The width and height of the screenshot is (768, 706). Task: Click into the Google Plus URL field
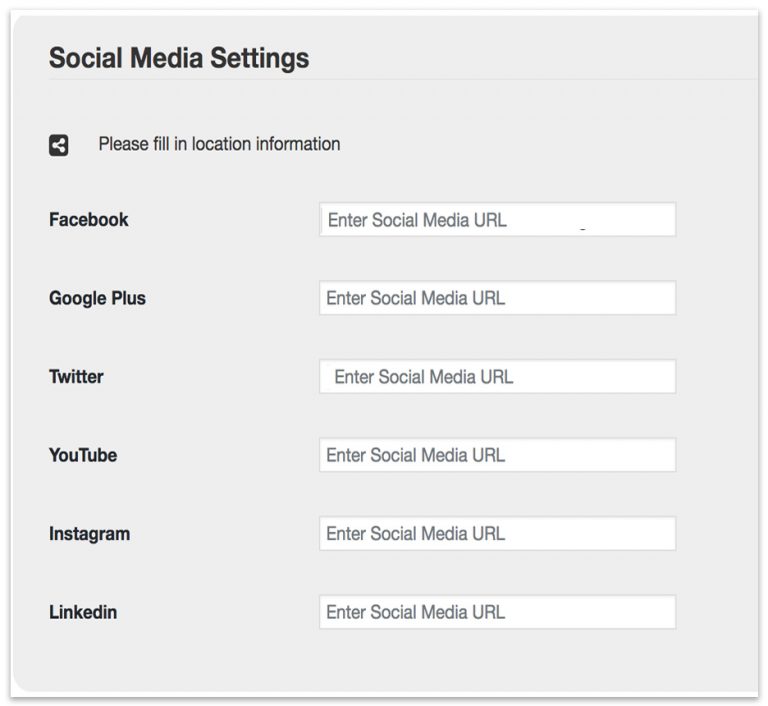(497, 298)
